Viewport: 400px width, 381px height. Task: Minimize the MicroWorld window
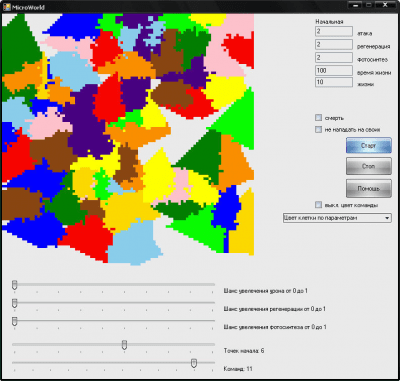pos(356,5)
